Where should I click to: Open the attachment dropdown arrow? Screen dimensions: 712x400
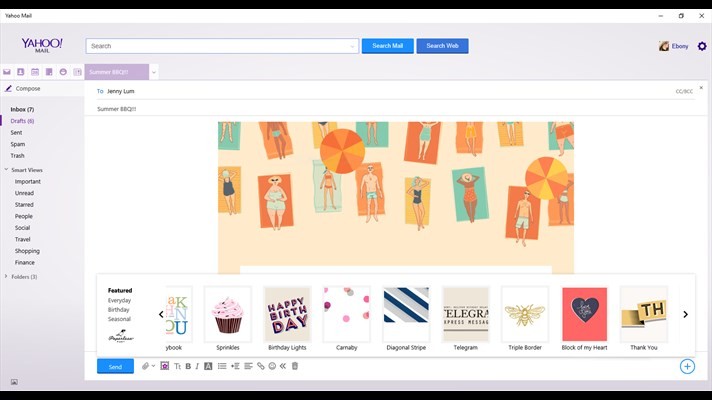153,367
